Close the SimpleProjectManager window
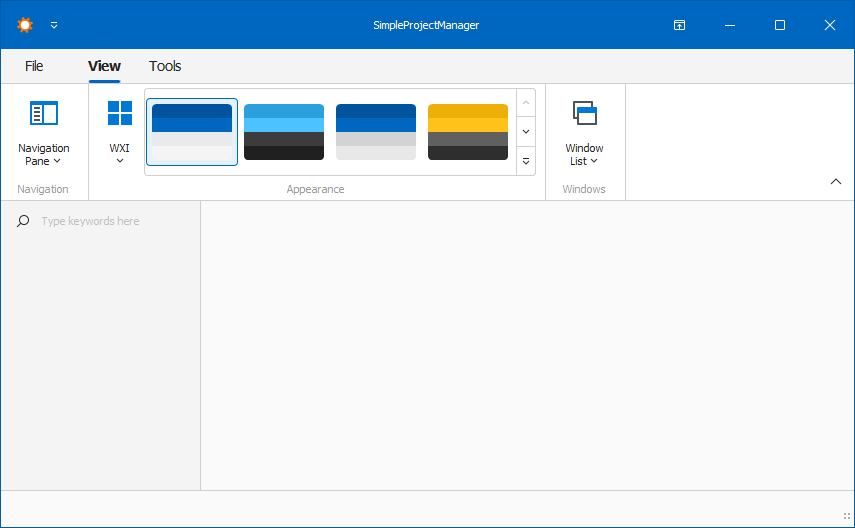The height and width of the screenshot is (528, 855). pos(830,25)
